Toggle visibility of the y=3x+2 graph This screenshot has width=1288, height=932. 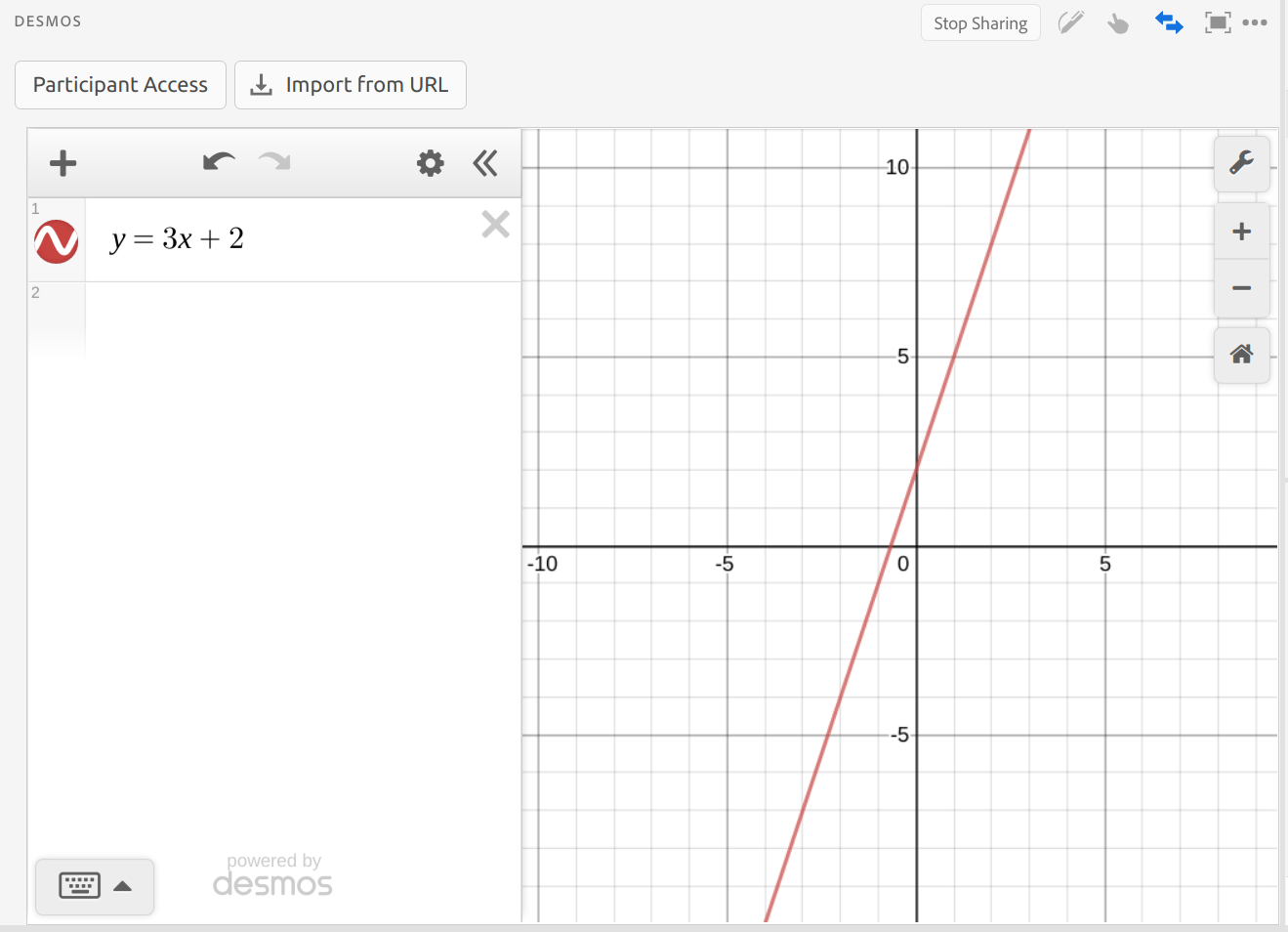click(57, 241)
